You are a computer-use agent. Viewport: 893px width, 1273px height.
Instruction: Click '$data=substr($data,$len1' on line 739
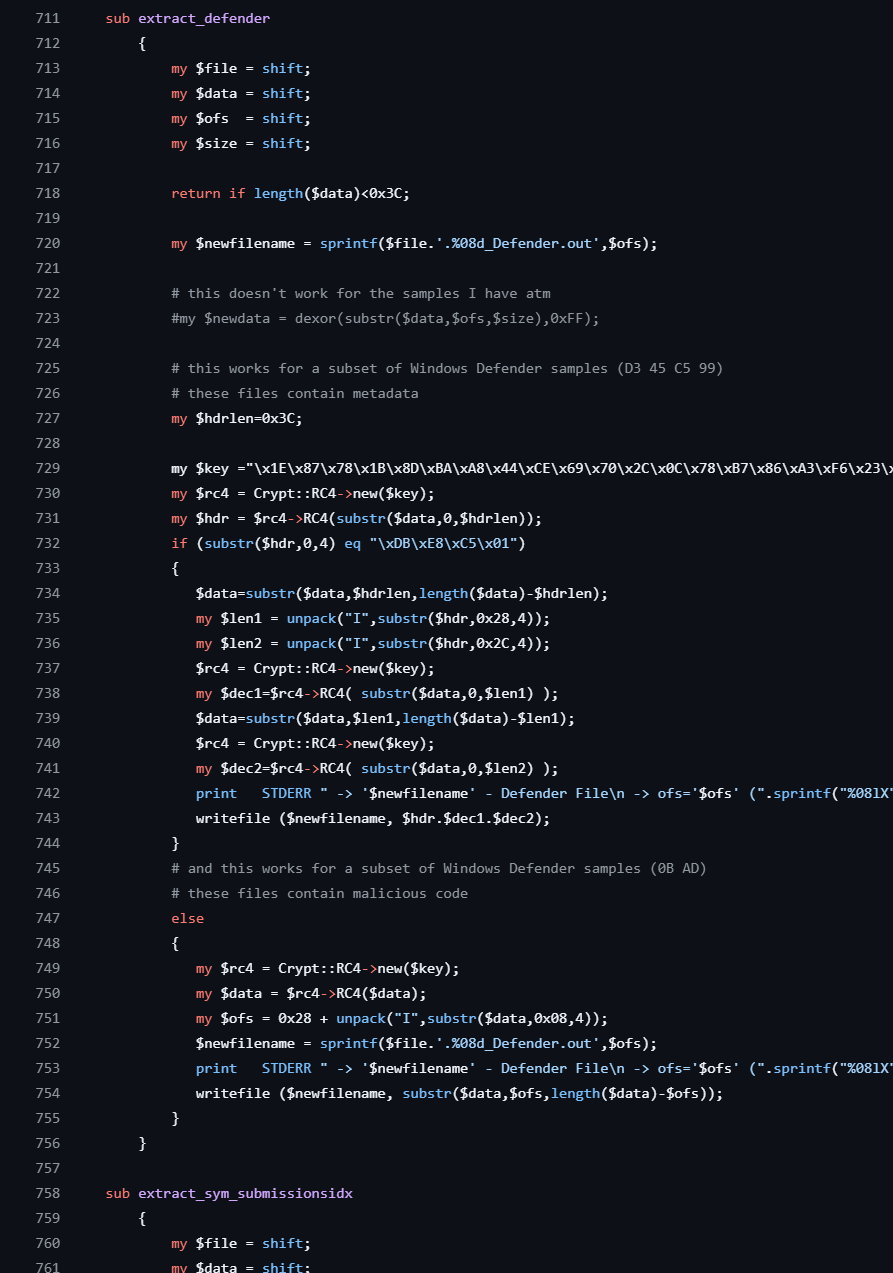385,718
